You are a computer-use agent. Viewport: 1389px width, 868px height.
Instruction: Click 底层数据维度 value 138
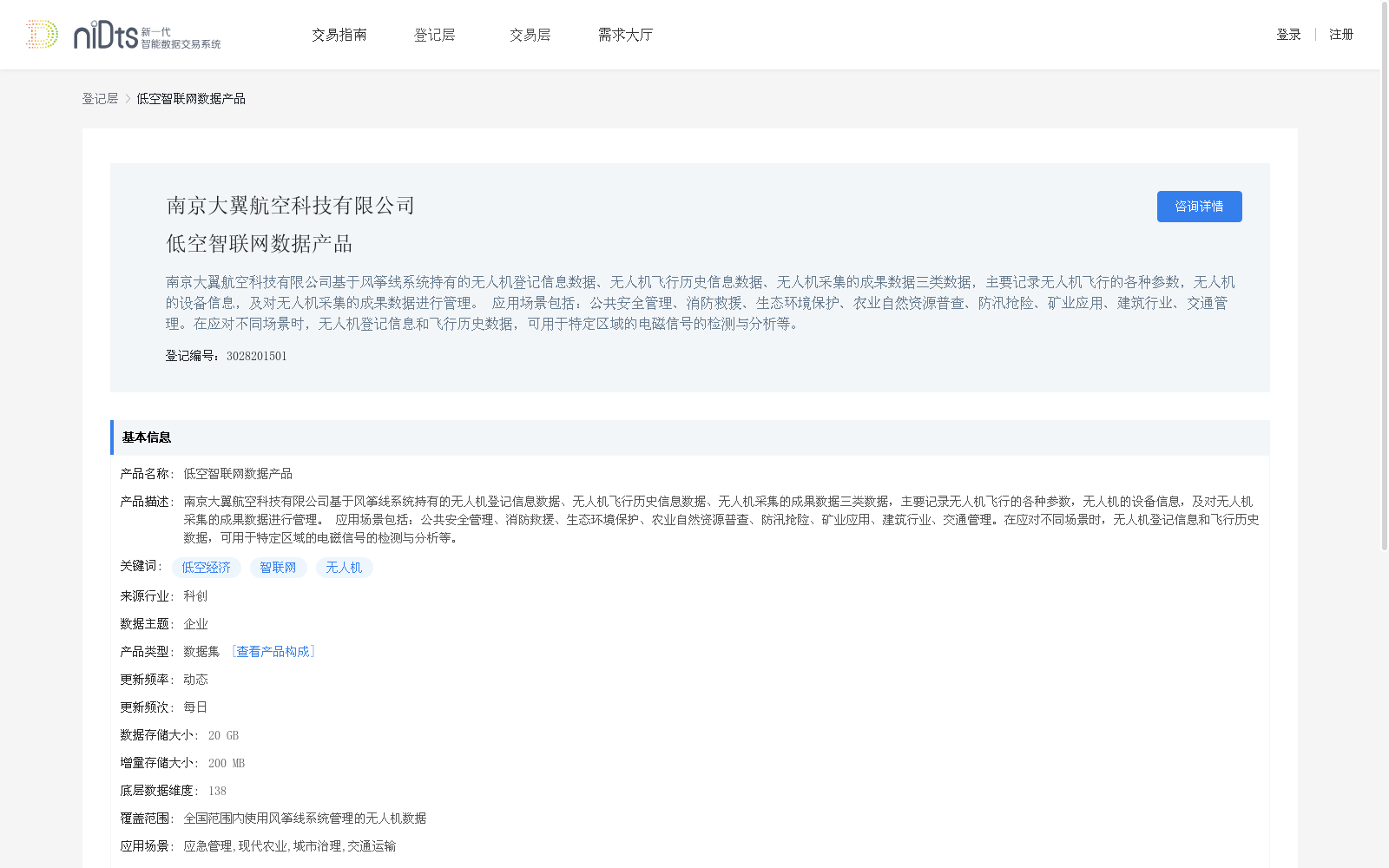tap(217, 791)
